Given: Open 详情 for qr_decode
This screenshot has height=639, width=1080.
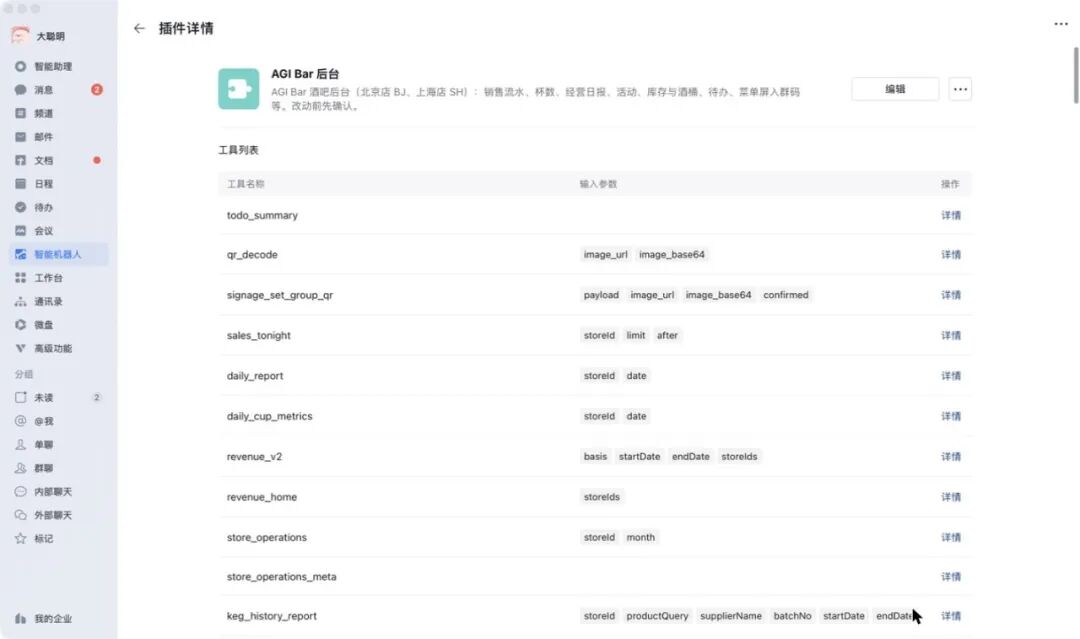Looking at the screenshot, I should coord(951,255).
